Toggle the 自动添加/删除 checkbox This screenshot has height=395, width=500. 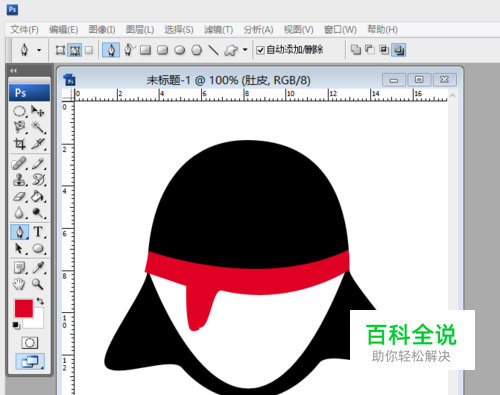coord(260,50)
